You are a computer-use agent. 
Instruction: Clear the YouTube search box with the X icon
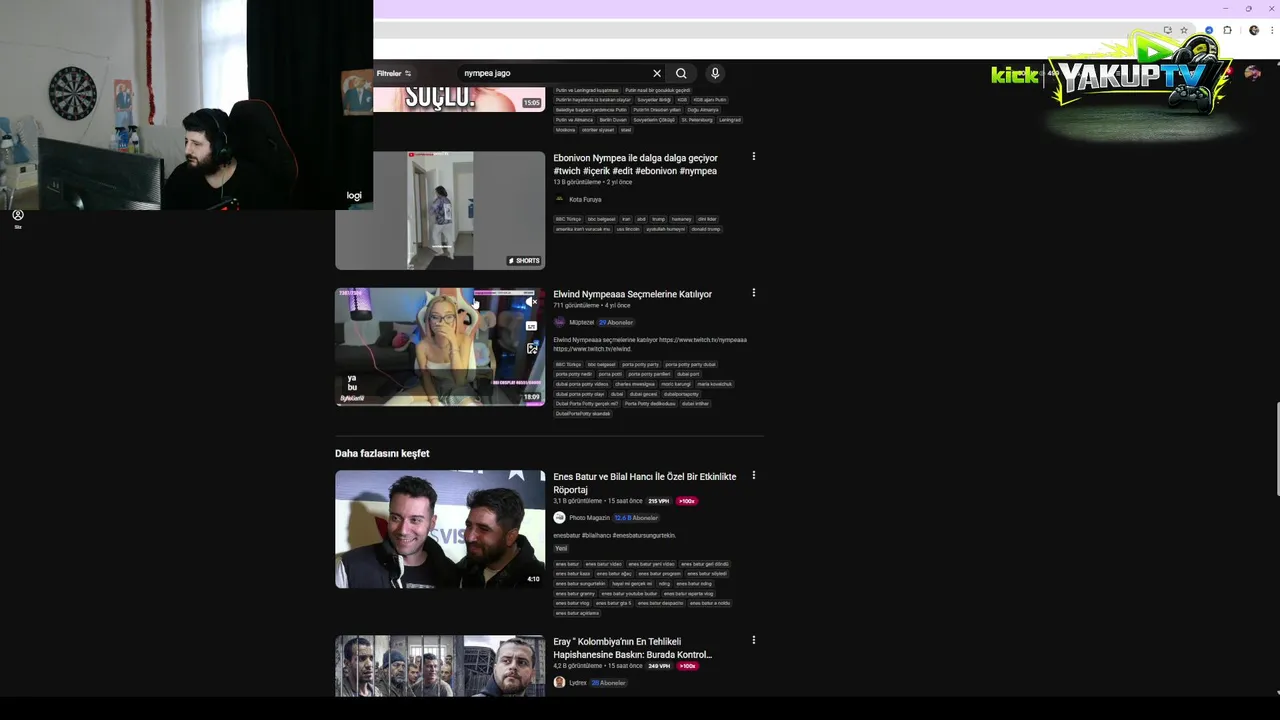pyautogui.click(x=657, y=73)
